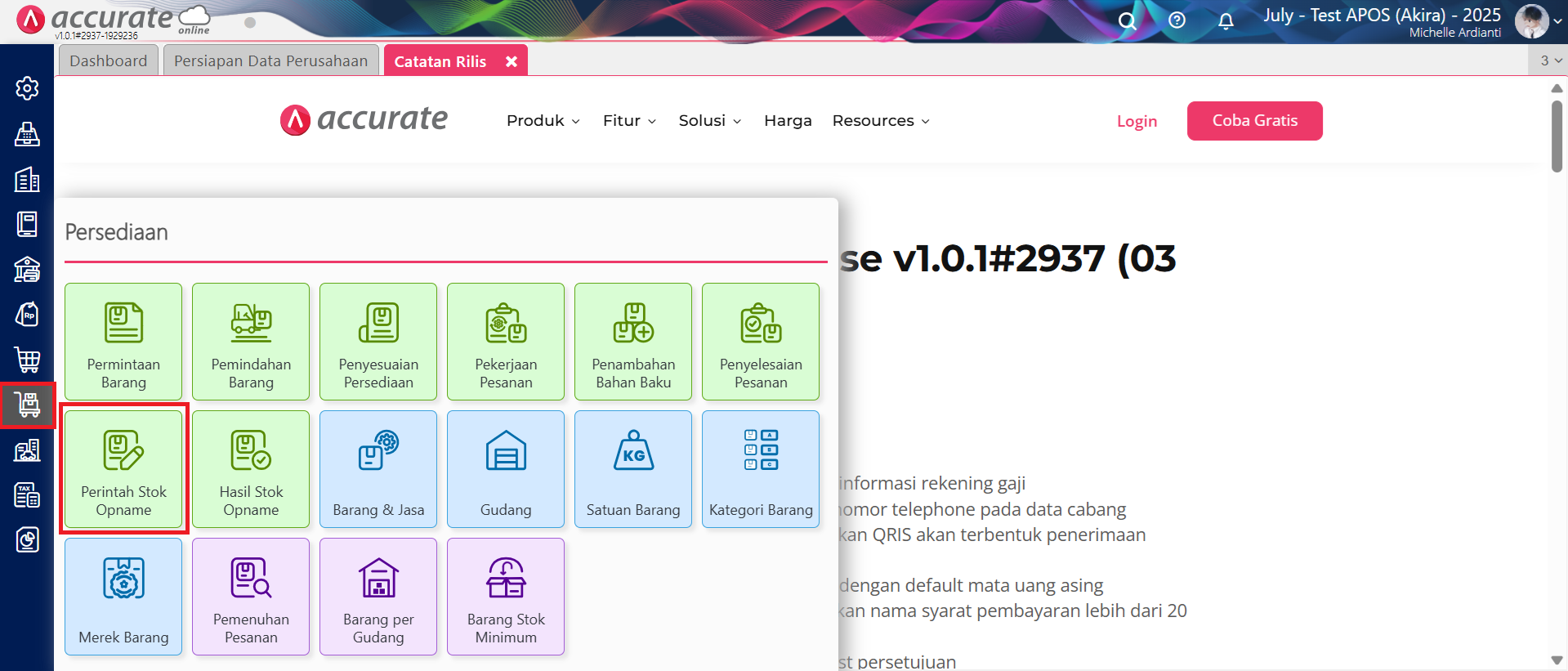Click the Rp price tag sidebar icon
This screenshot has width=1568, height=671.
click(27, 315)
